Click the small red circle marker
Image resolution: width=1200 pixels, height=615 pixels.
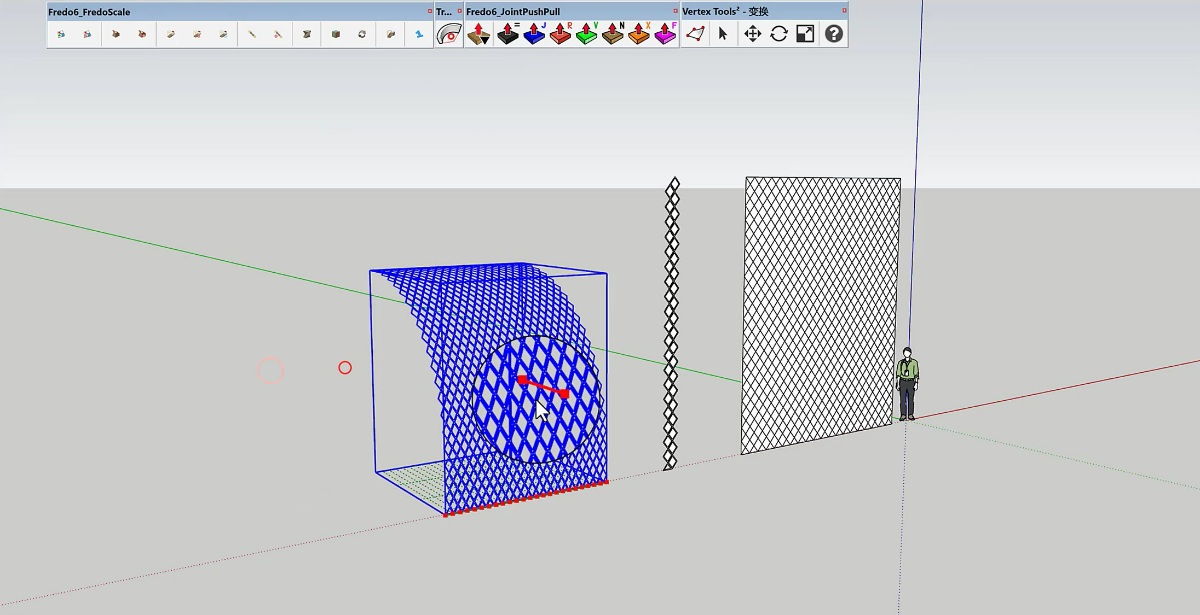point(345,368)
